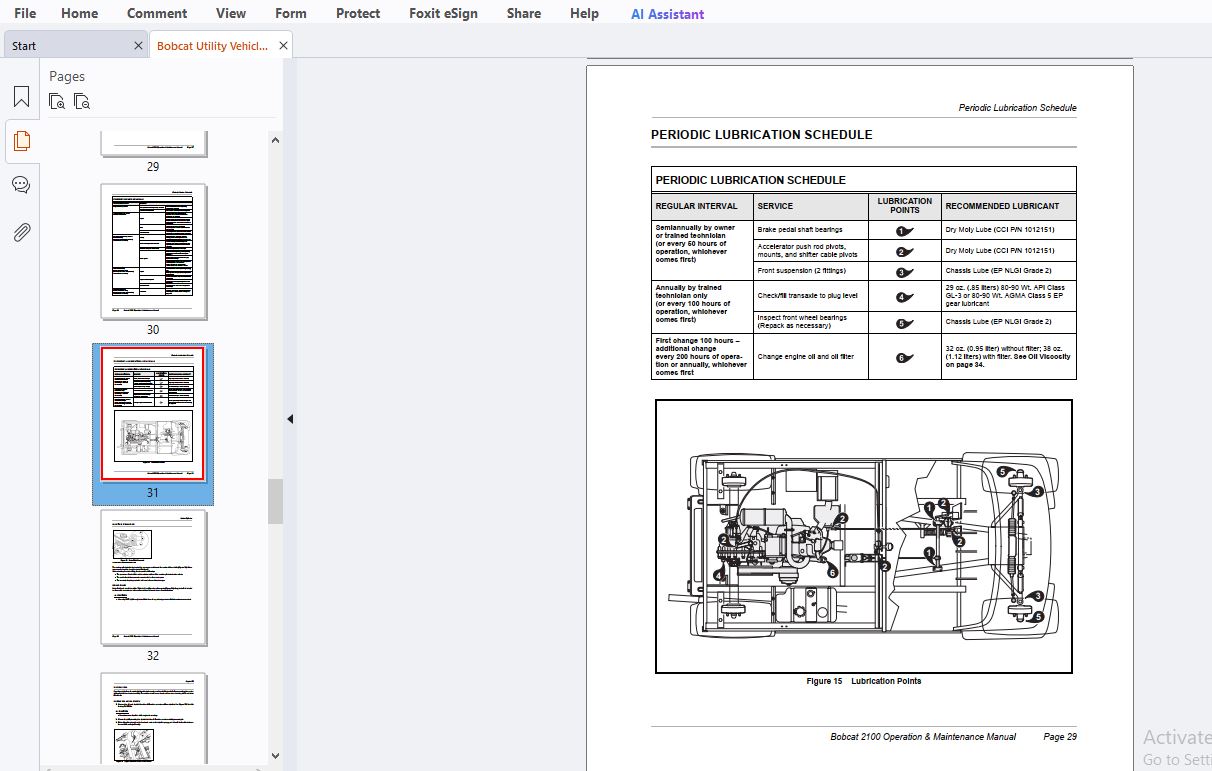The image size is (1212, 771).
Task: Click the lubrication points vehicle diagram
Action: click(864, 536)
